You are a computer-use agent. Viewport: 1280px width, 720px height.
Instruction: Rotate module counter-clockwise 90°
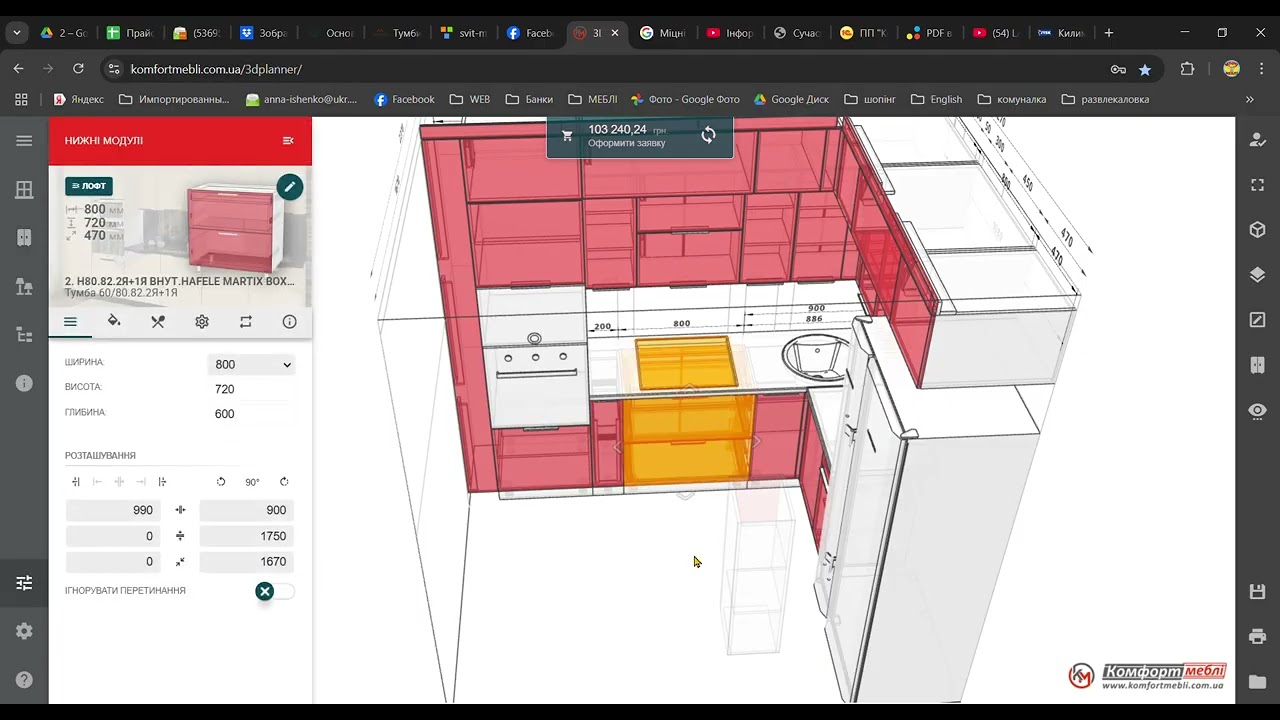coord(221,482)
